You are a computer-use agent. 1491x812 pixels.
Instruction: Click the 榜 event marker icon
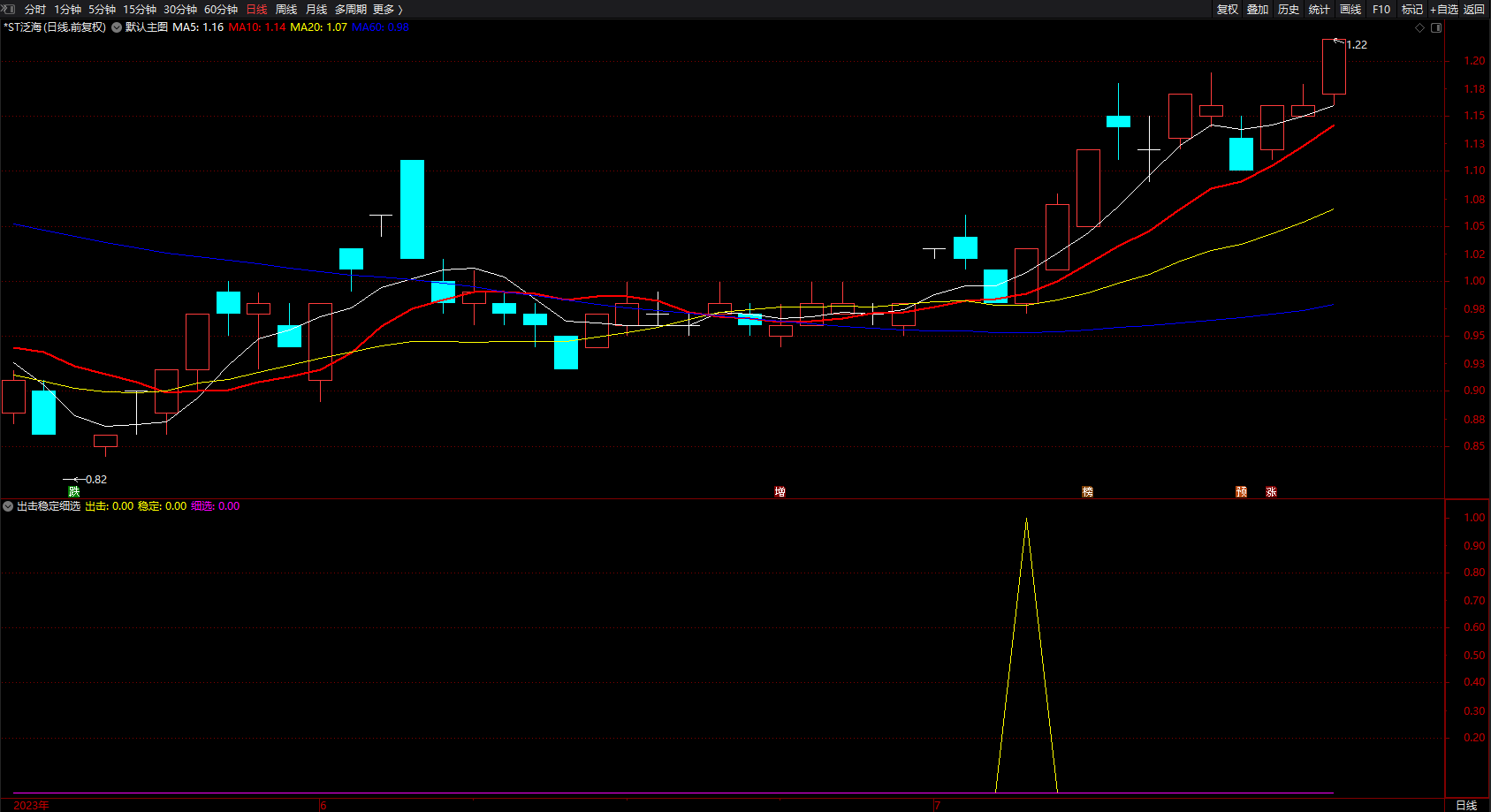(1088, 492)
